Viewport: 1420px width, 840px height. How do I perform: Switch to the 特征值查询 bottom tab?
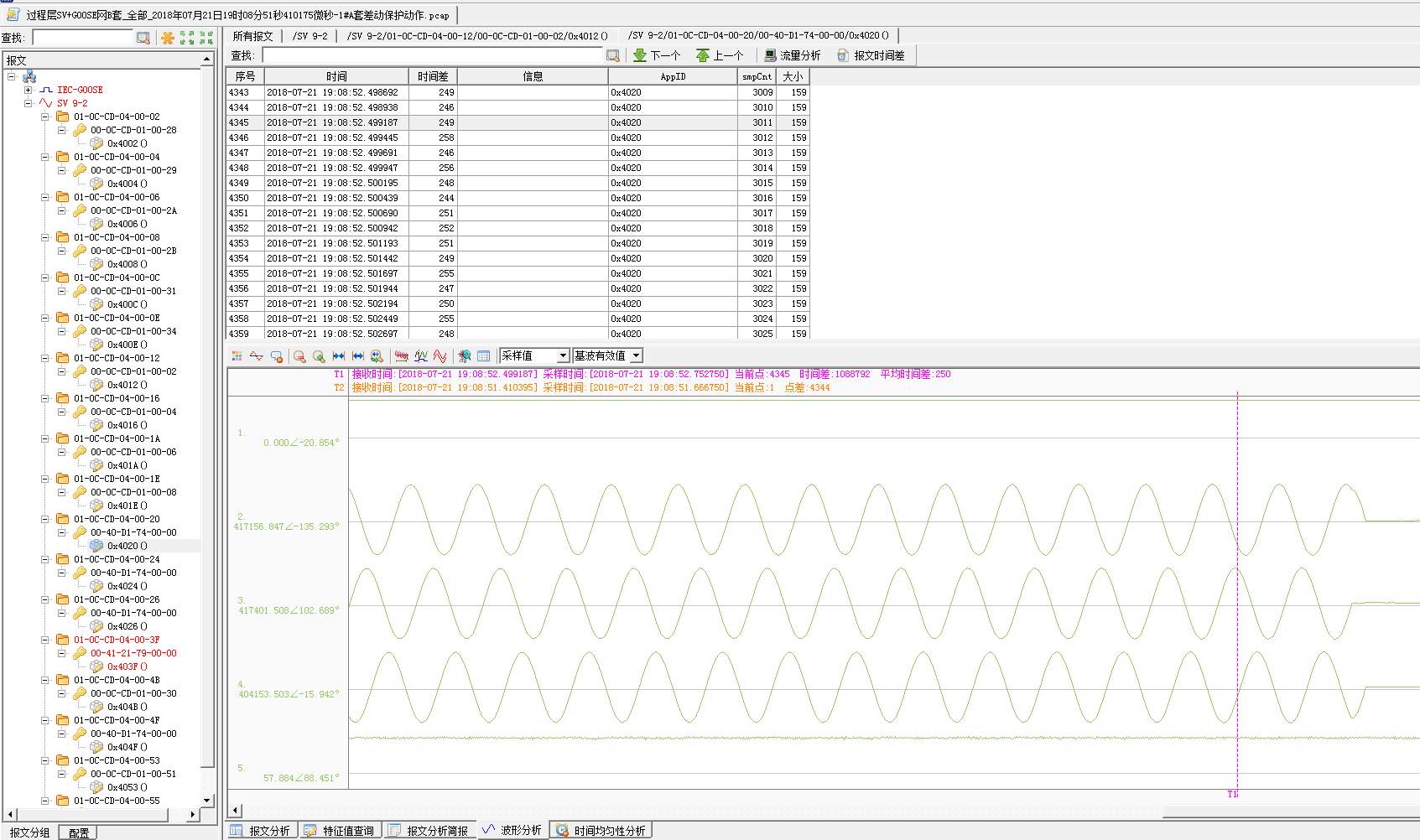pos(339,831)
